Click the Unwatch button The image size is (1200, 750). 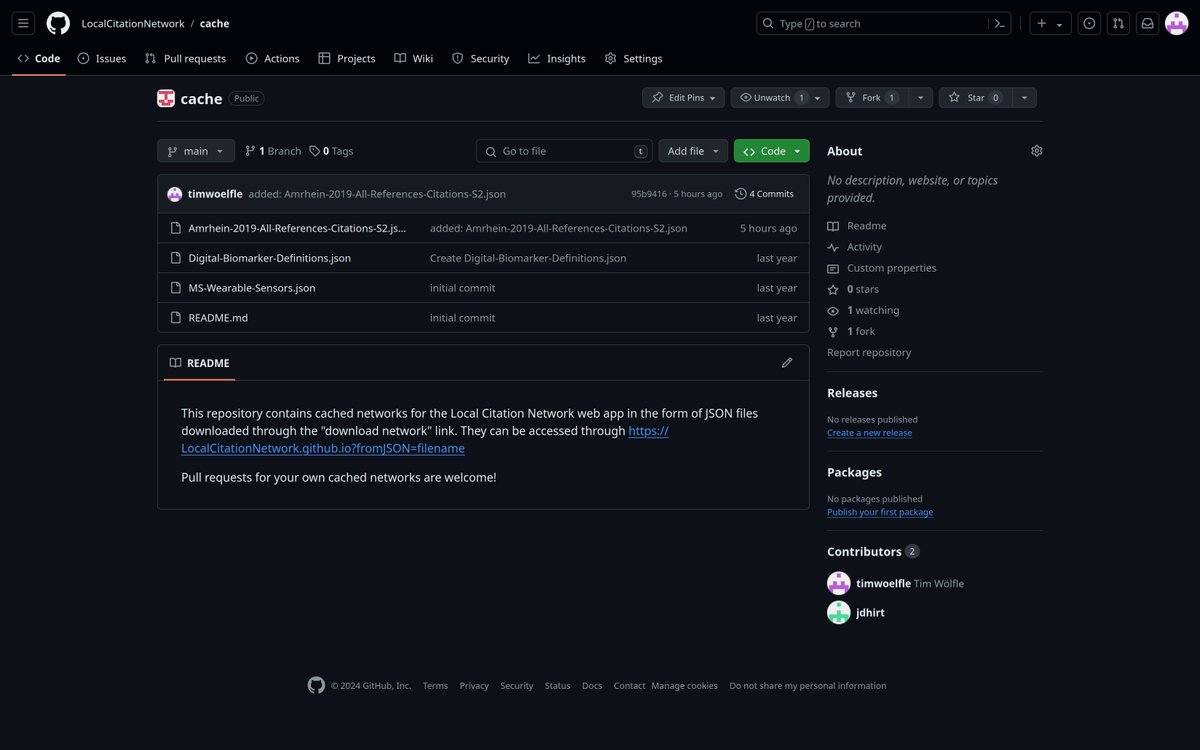[770, 97]
